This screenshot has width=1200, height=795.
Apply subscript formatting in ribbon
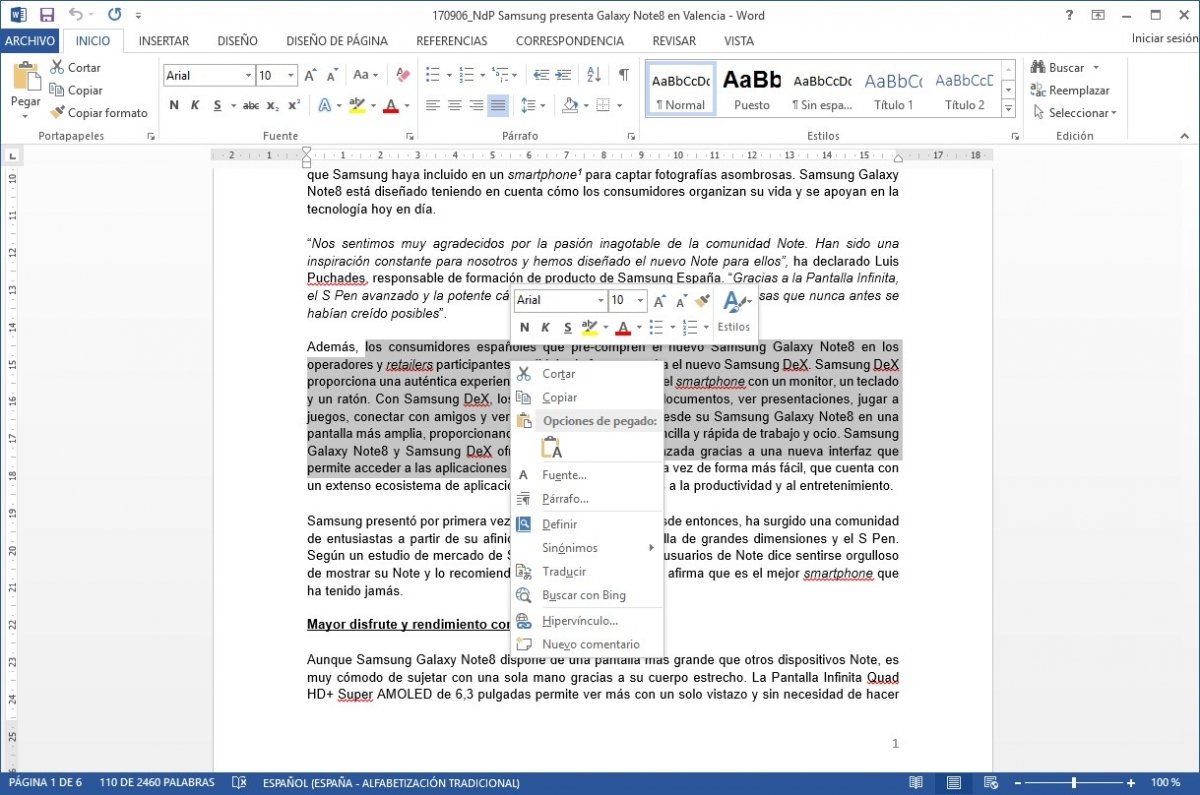[x=273, y=105]
